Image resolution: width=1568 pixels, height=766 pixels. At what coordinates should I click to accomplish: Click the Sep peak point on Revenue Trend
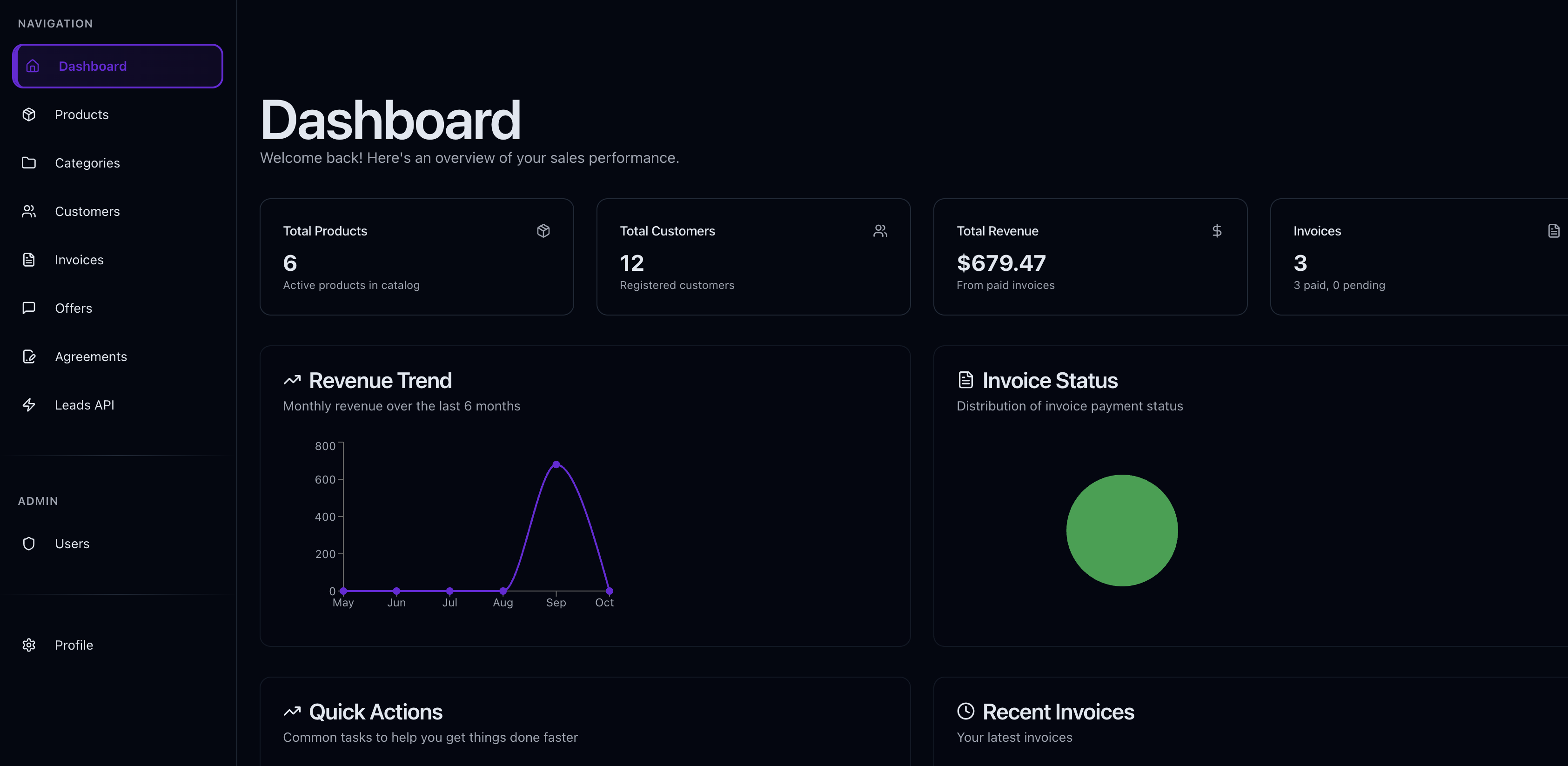coord(556,464)
